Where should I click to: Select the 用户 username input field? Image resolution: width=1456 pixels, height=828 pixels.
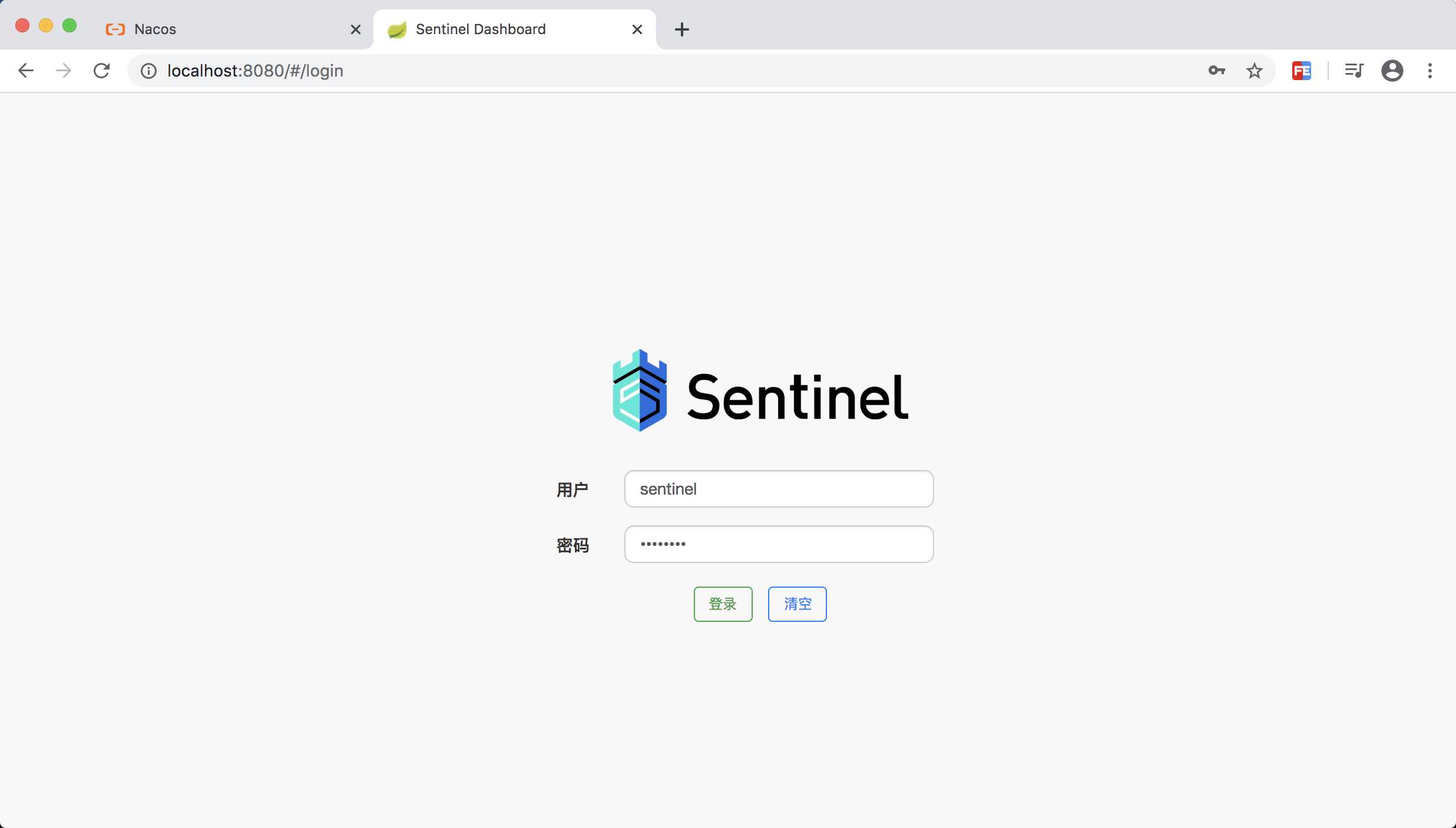pyautogui.click(x=778, y=488)
